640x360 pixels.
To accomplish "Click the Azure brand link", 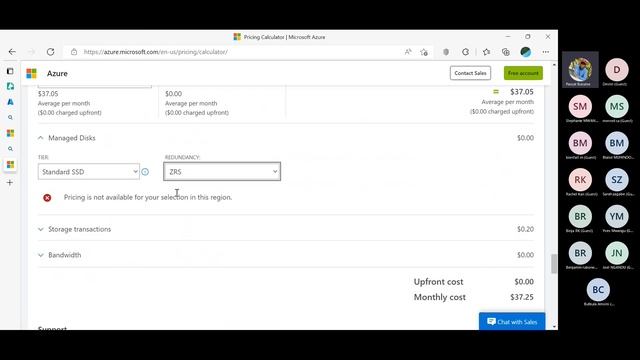I will (57, 73).
